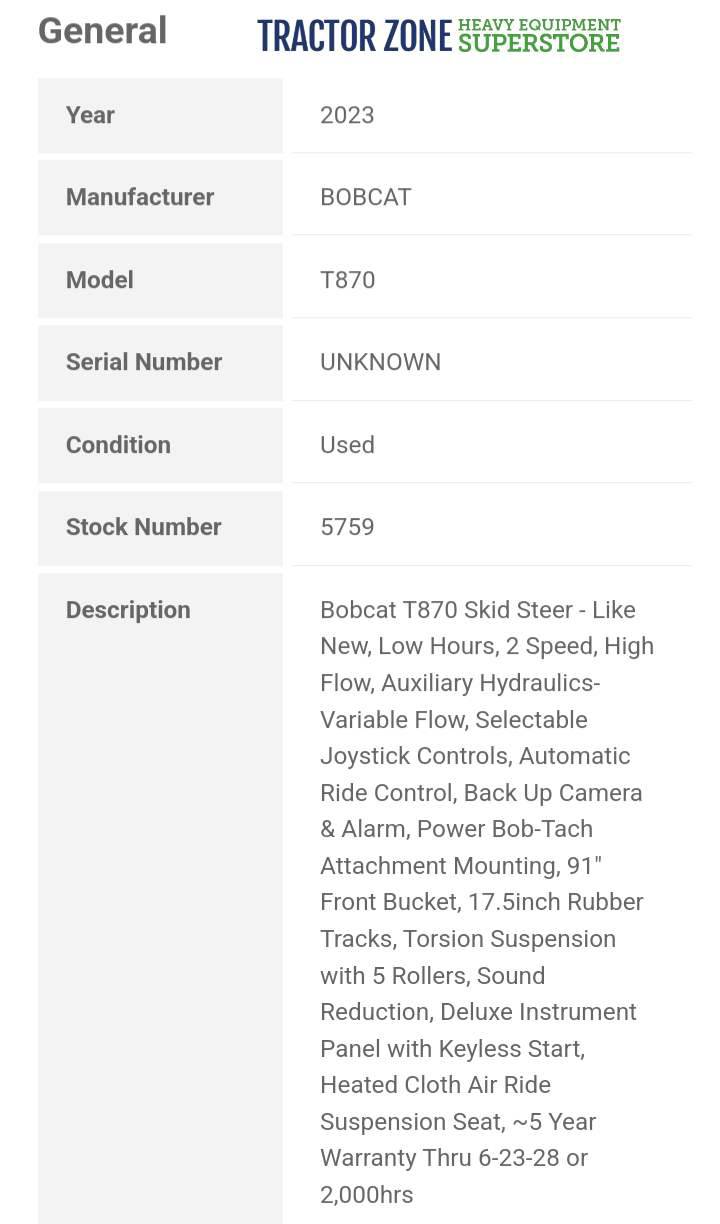Click the Stock Number row label
Image resolution: width=720 pixels, height=1224 pixels.
coord(144,527)
